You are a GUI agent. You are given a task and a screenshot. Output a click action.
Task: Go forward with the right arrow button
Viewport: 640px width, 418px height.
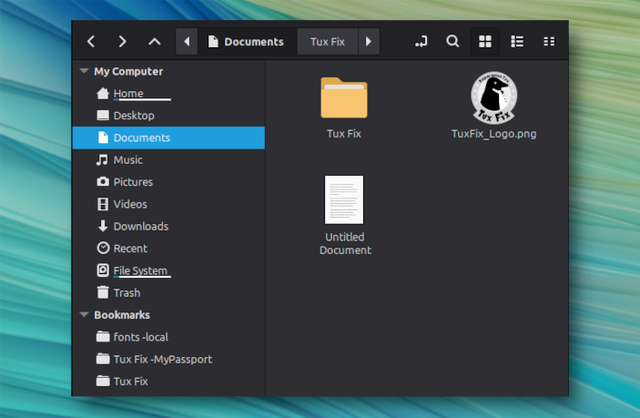122,41
